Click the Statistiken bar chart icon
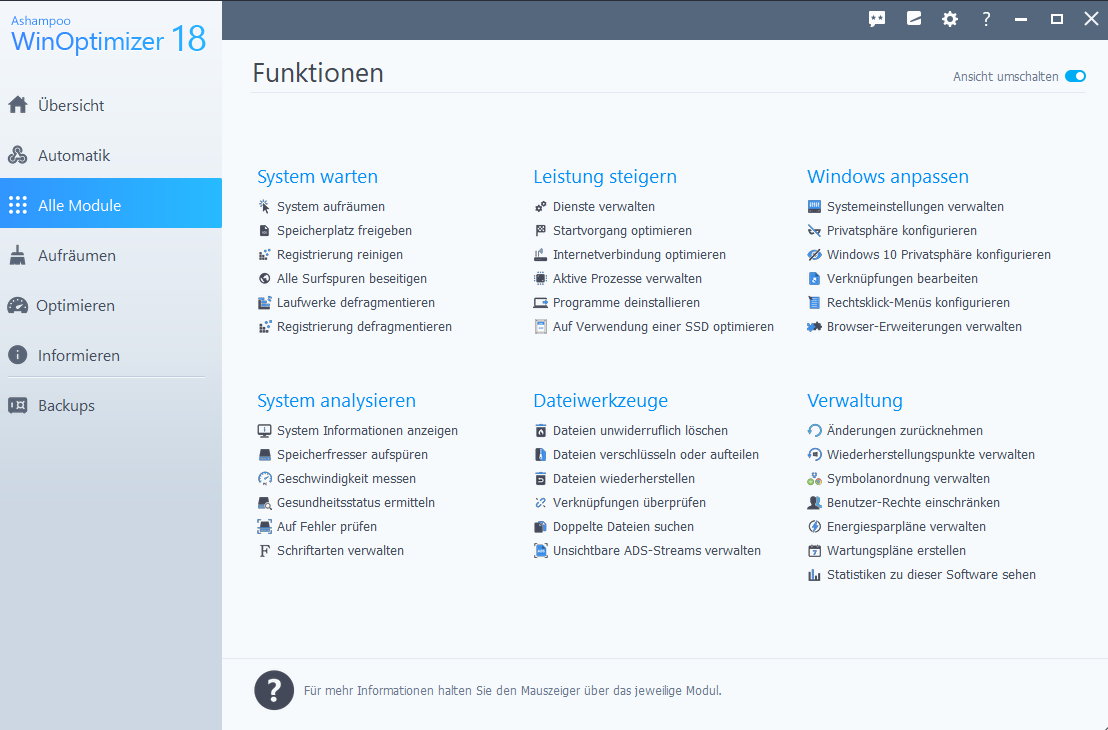 pos(815,575)
